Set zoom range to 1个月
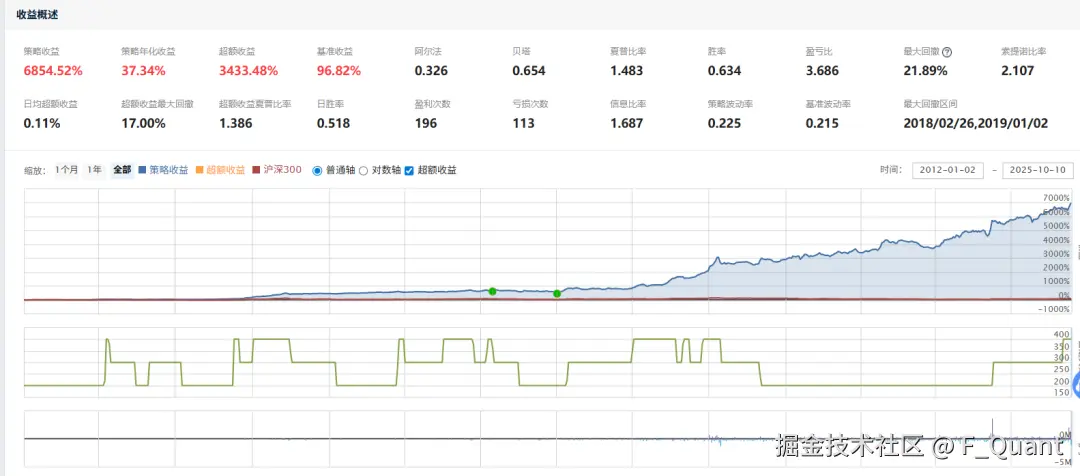This screenshot has height=476, width=1080. 68,170
